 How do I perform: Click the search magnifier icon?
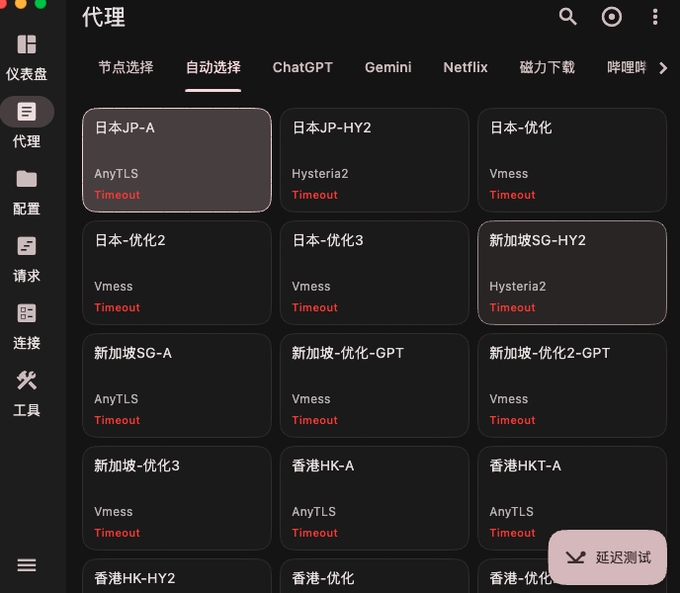pyautogui.click(x=568, y=17)
